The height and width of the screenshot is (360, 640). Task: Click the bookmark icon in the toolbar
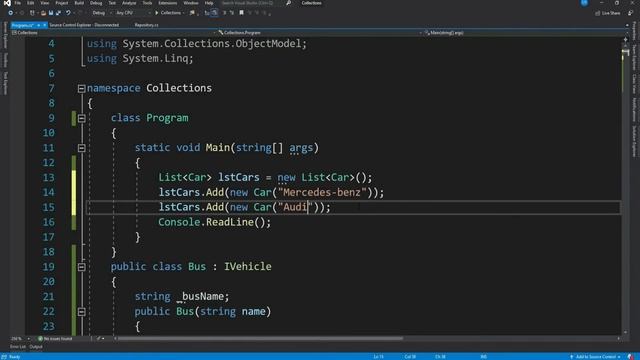tap(241, 13)
